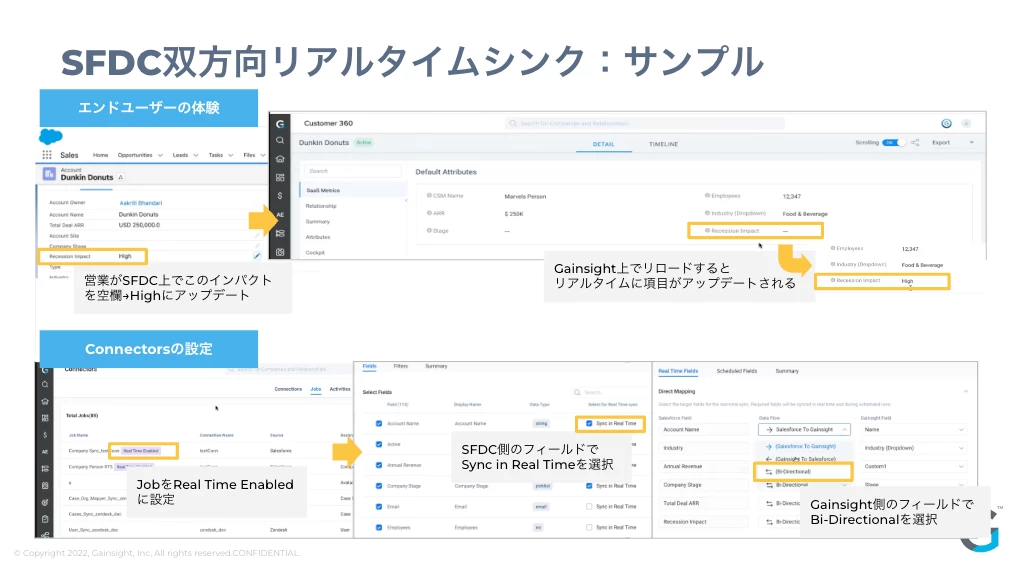Toggle Sync in Real Time for Account Name
1017x567 pixels.
coord(589,424)
